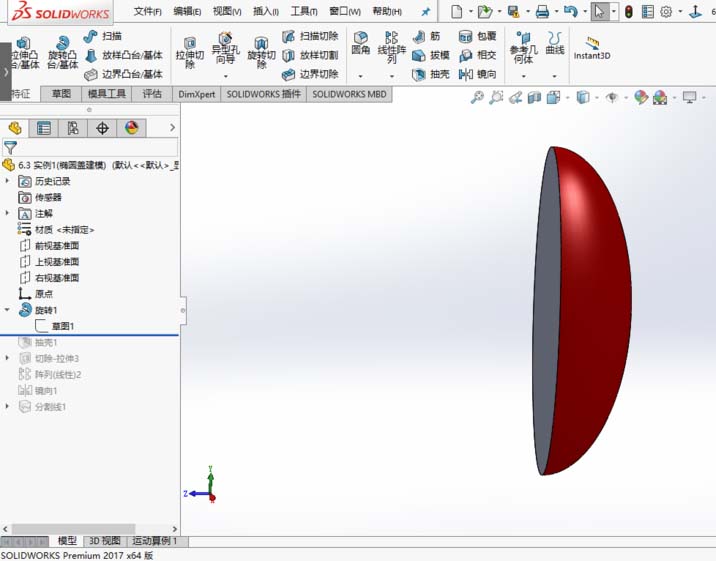Select the Intersect (相交) feature

pyautogui.click(x=477, y=55)
